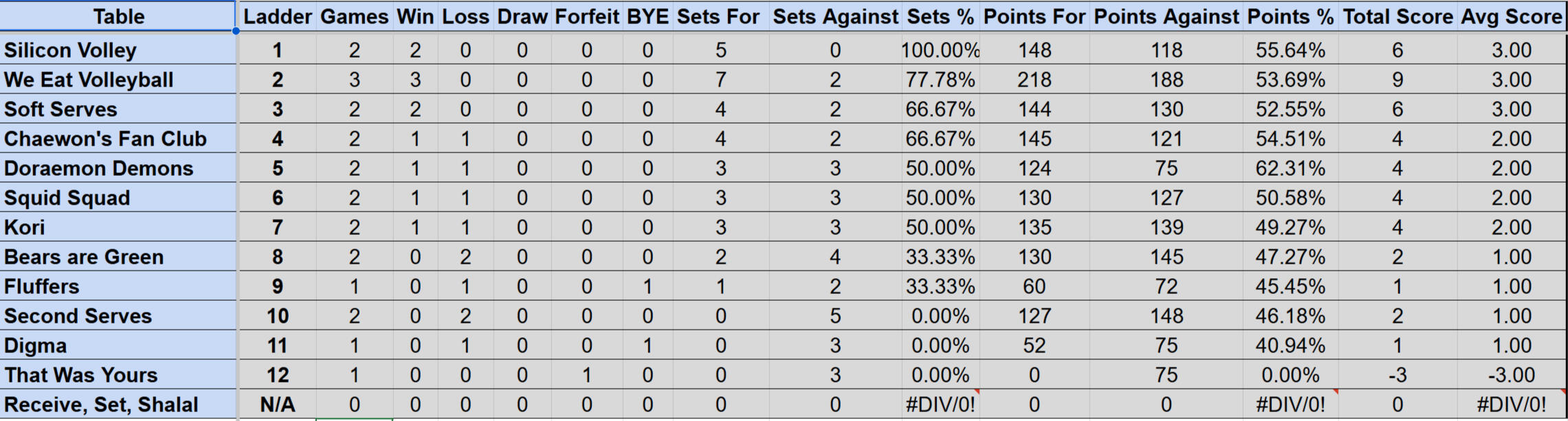This screenshot has width=1568, height=421.
Task: Select the 62.31% Points % cell
Action: click(1290, 168)
